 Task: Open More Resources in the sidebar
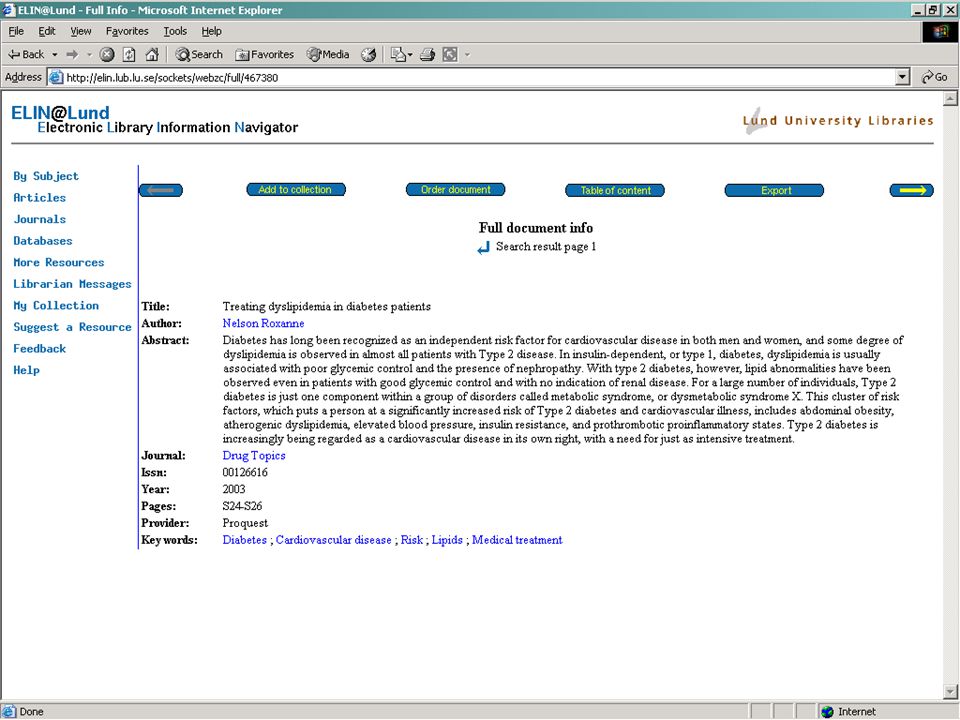(59, 262)
